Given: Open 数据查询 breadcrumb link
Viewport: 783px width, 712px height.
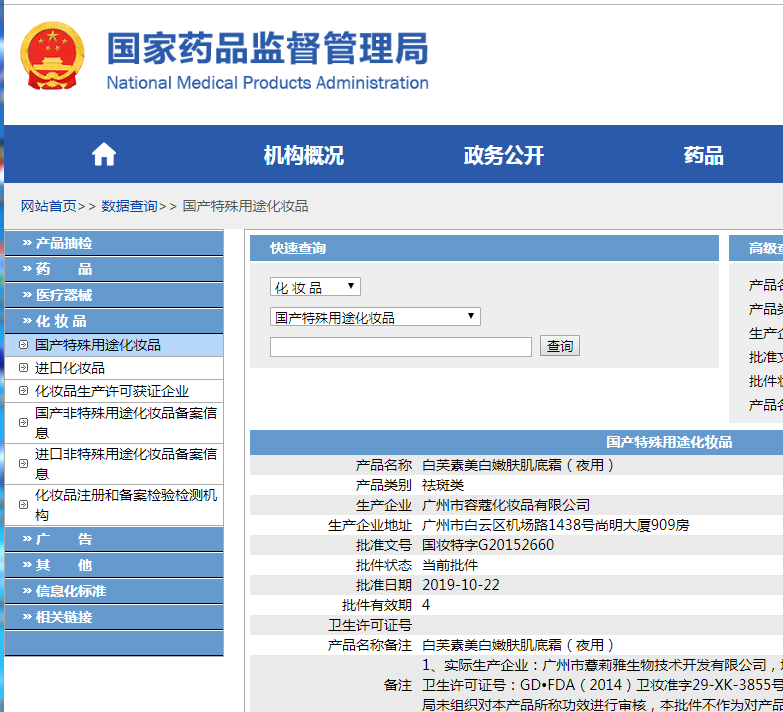Looking at the screenshot, I should pyautogui.click(x=129, y=206).
